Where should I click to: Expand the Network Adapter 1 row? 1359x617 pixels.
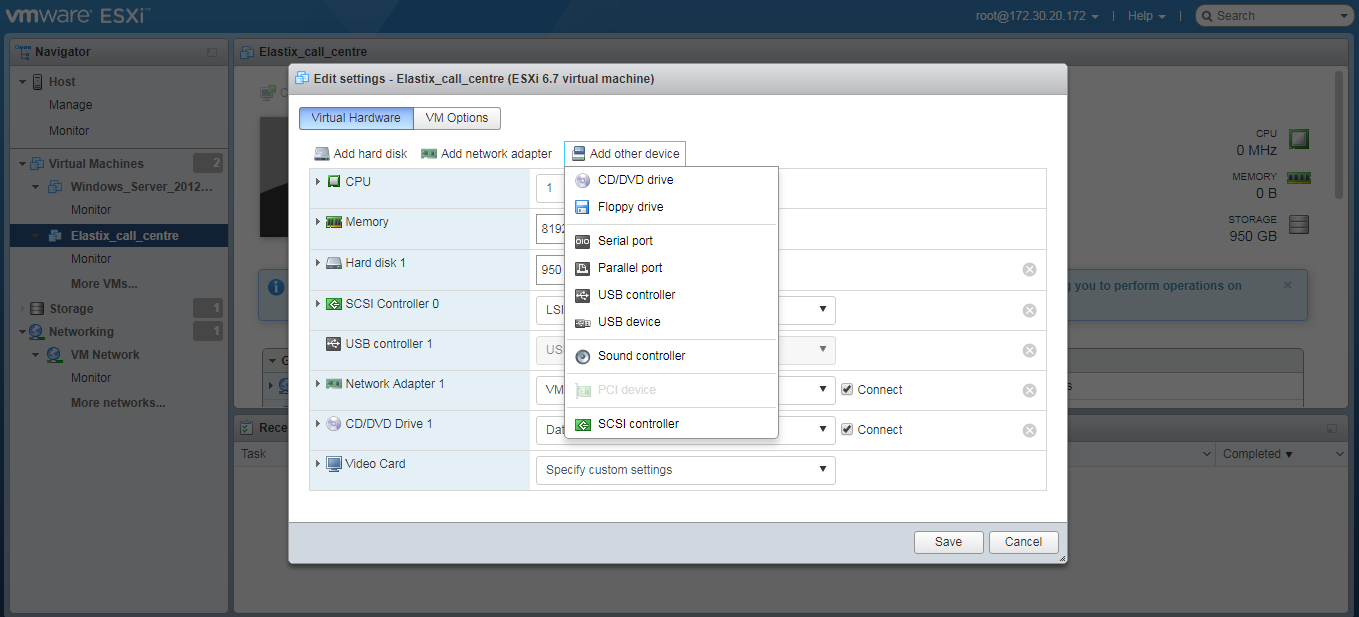(x=318, y=384)
